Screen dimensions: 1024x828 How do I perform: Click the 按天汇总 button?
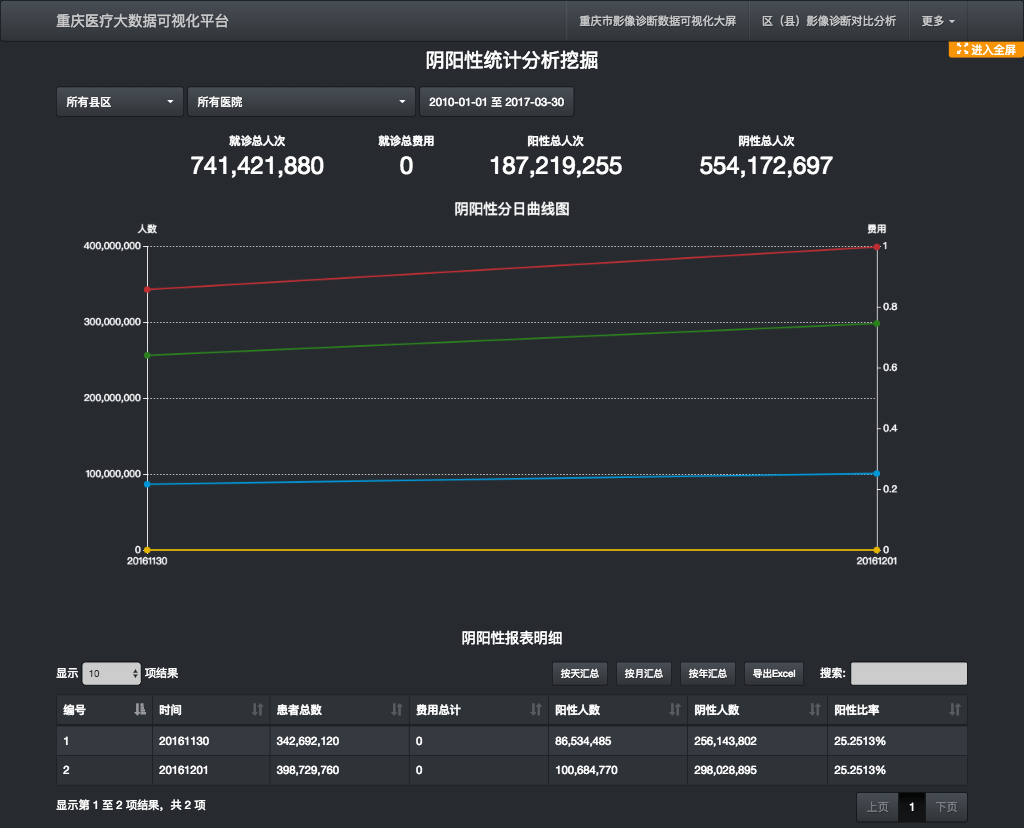coord(580,674)
